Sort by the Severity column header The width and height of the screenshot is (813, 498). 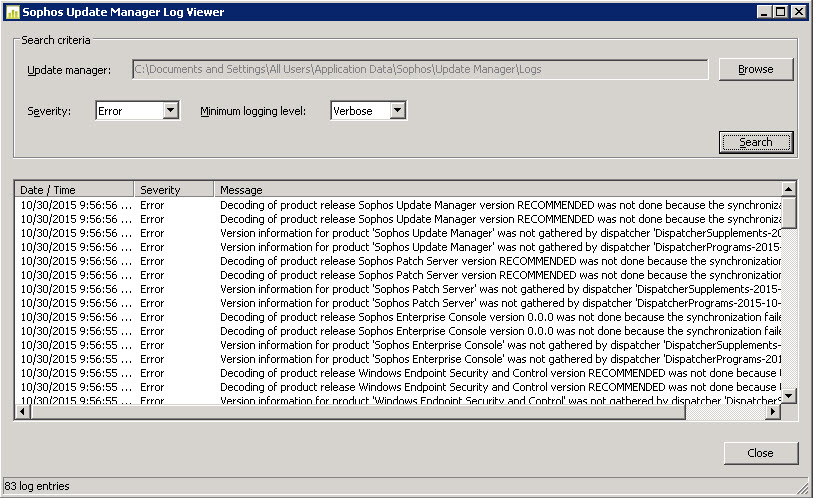point(174,190)
